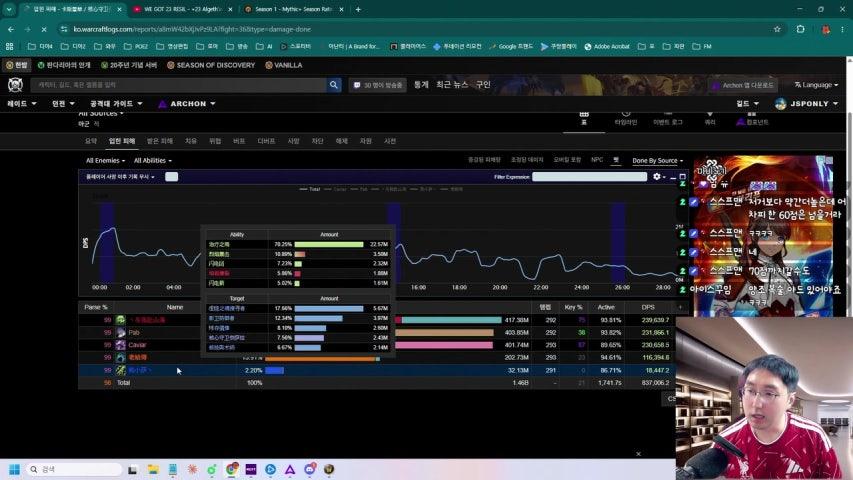This screenshot has height=480, width=853.
Task: Expand the All Abilities dropdown
Action: (x=153, y=161)
